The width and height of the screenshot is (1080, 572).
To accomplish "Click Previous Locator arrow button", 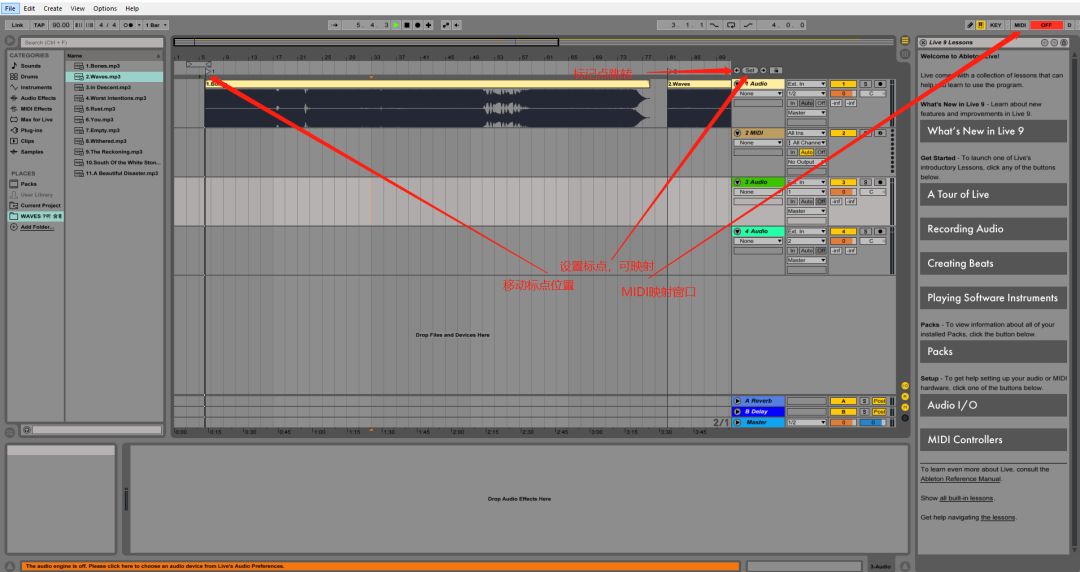I will pyautogui.click(x=736, y=70).
